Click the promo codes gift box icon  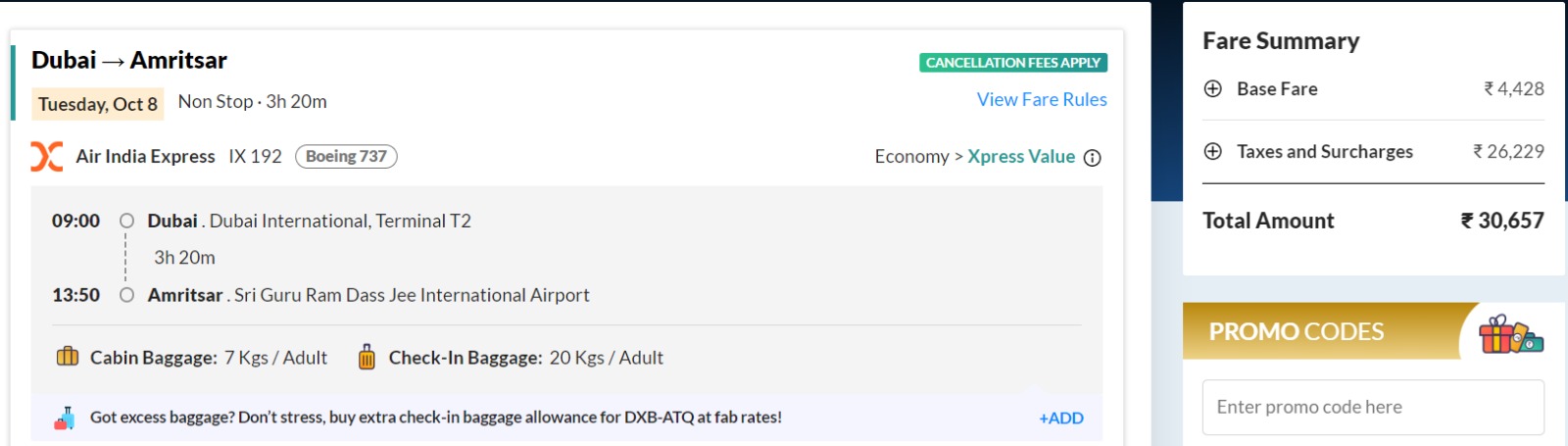[x=1510, y=334]
